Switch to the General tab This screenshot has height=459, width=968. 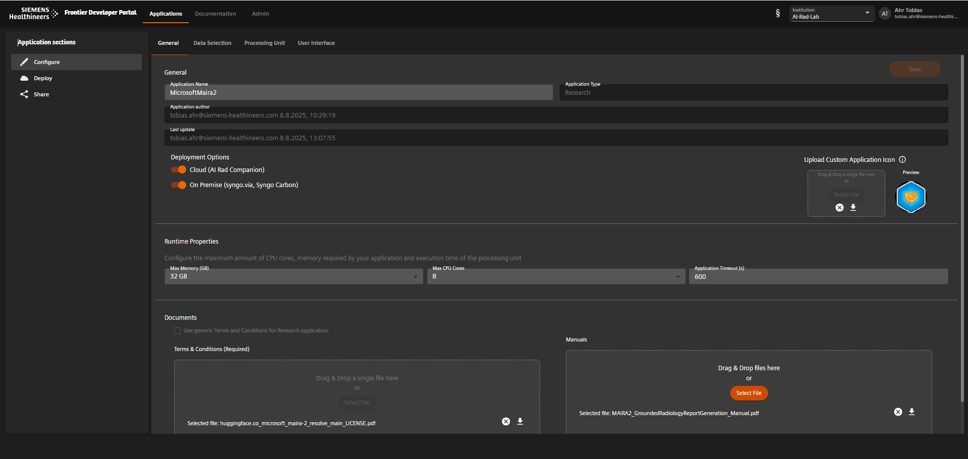pyautogui.click(x=168, y=43)
